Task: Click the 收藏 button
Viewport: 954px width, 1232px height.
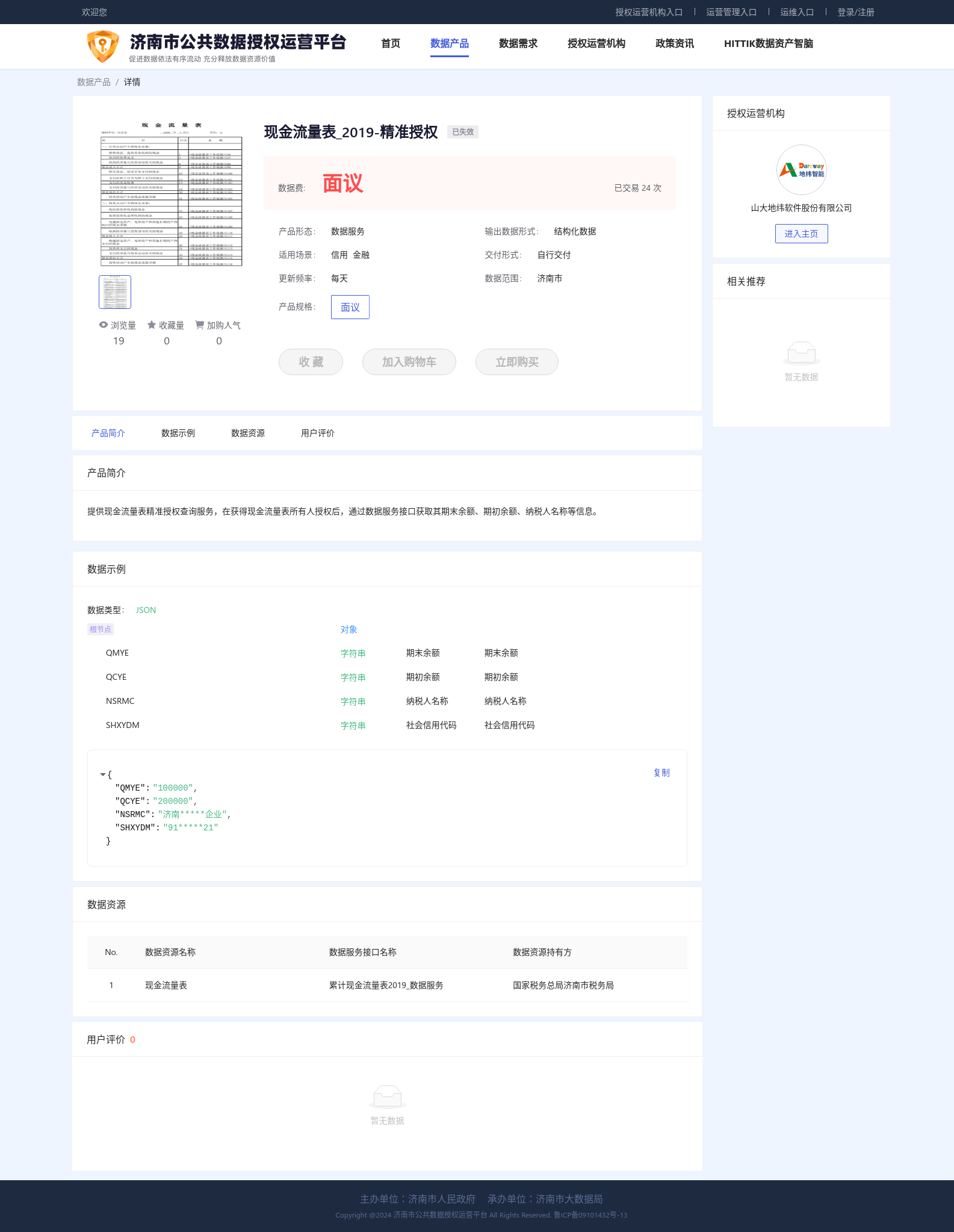Action: tap(311, 362)
